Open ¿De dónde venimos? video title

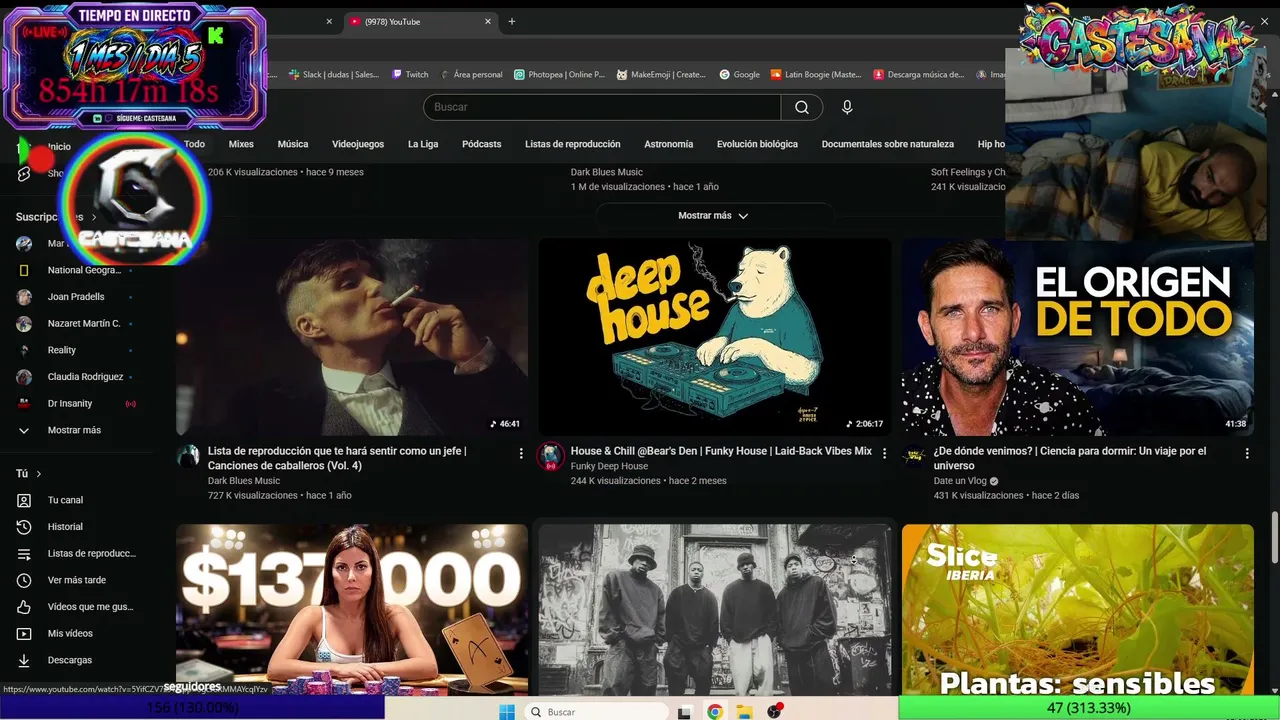point(1070,458)
